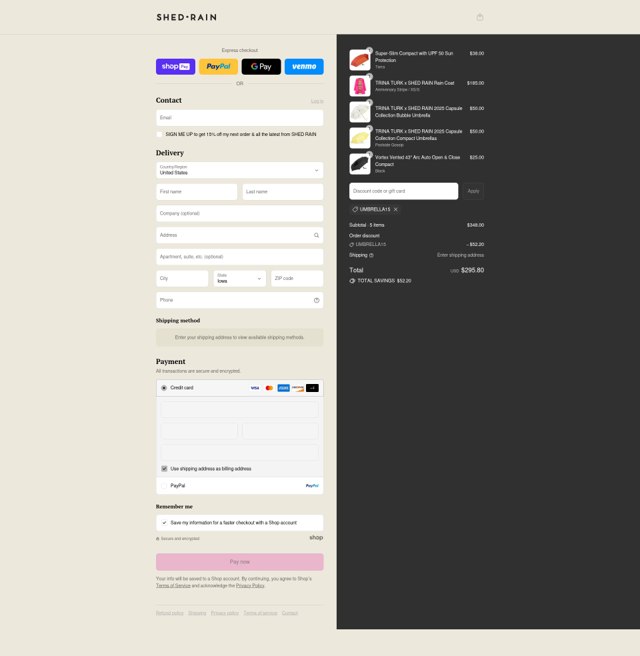Click the Apartment, suite field
The height and width of the screenshot is (656, 640).
point(240,257)
